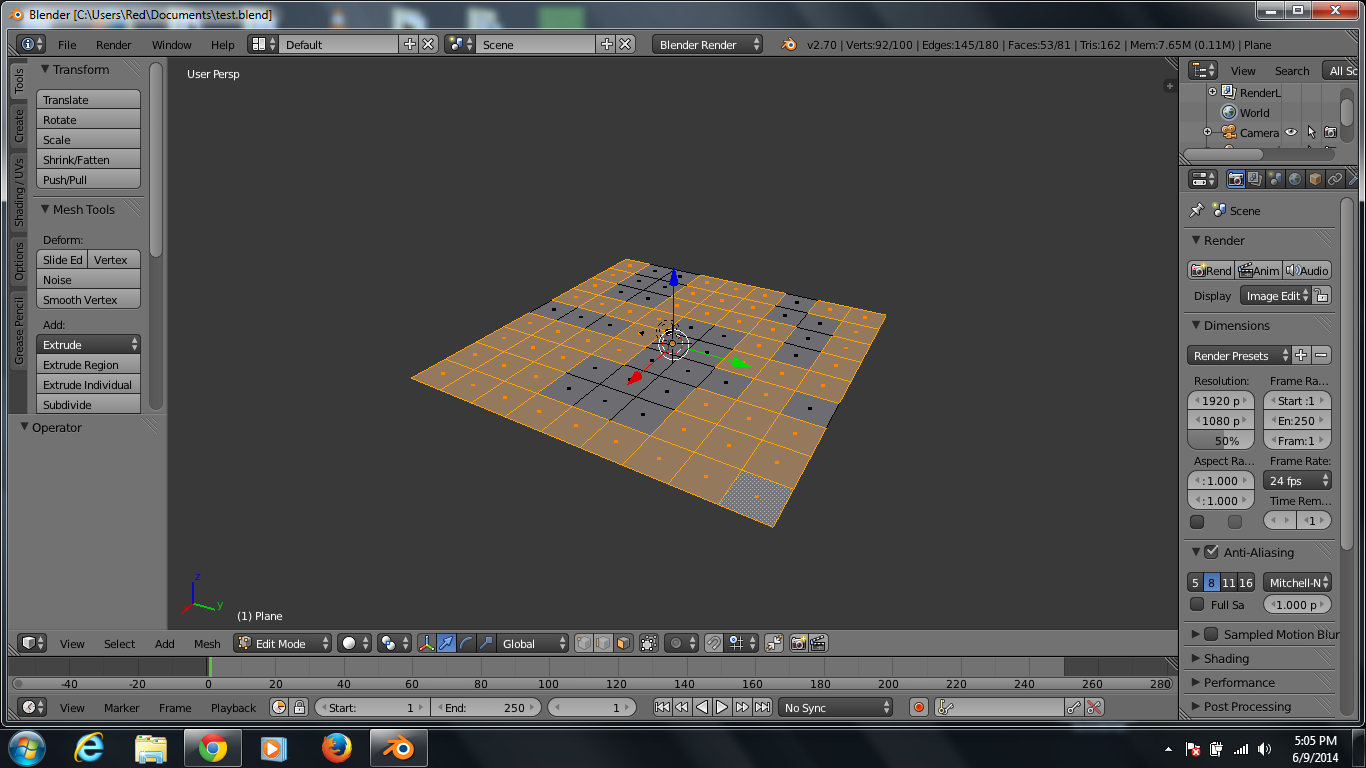The image size is (1366, 768).
Task: Click the snap magnet icon
Action: coord(713,643)
